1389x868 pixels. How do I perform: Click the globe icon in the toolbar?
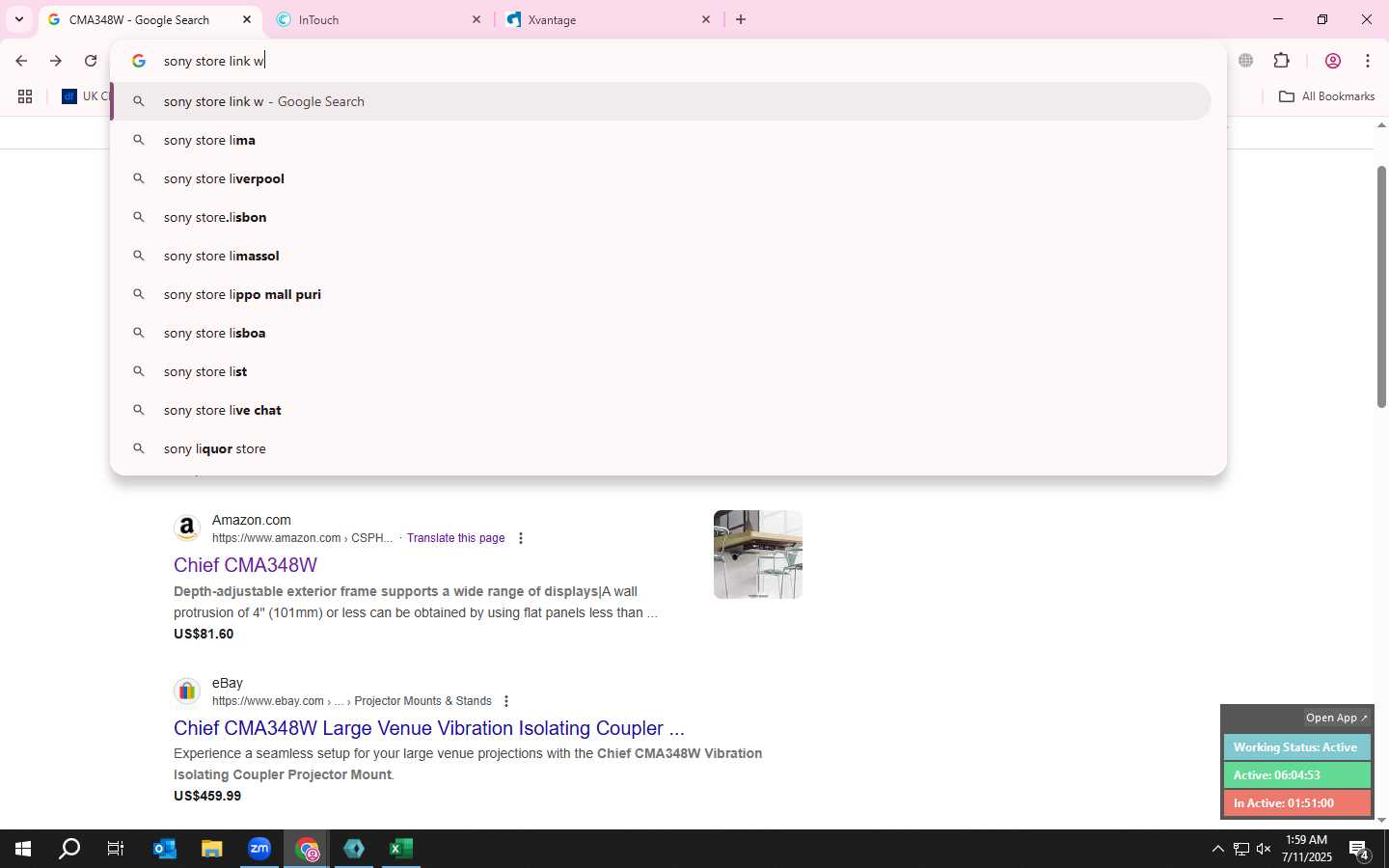pyautogui.click(x=1246, y=61)
